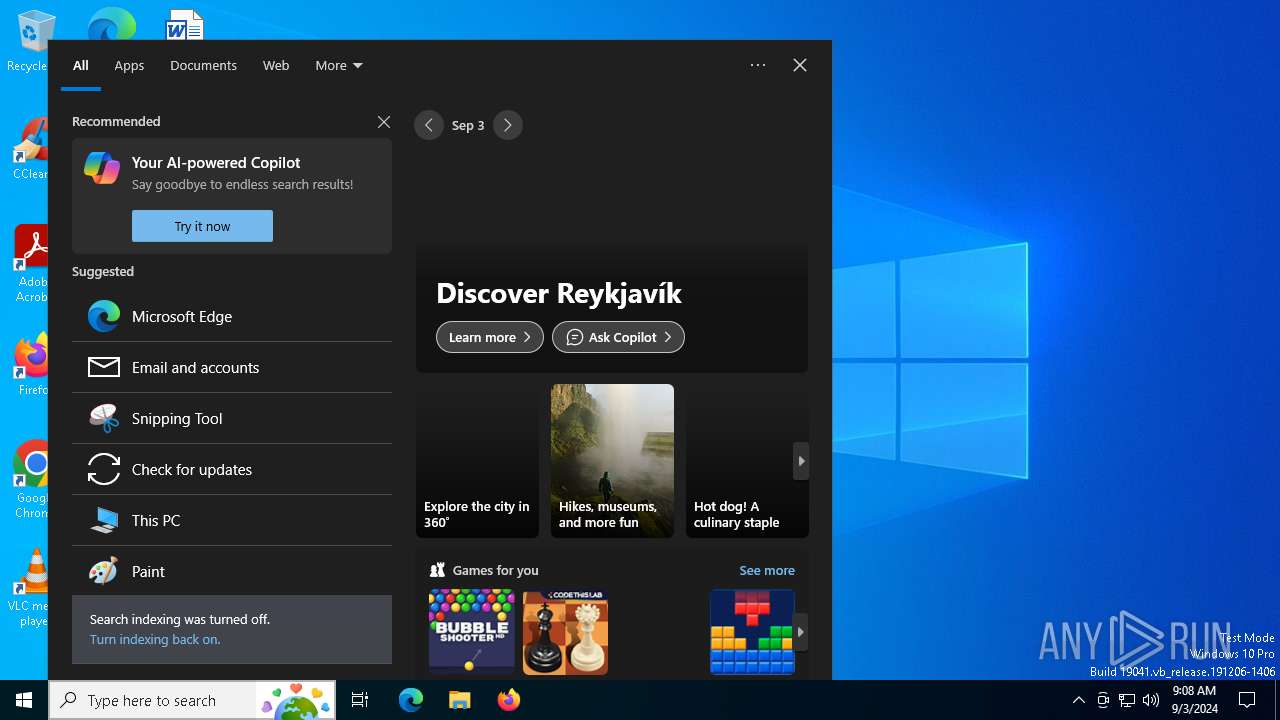Open Email and accounts suggestion
1280x720 pixels.
pos(232,367)
